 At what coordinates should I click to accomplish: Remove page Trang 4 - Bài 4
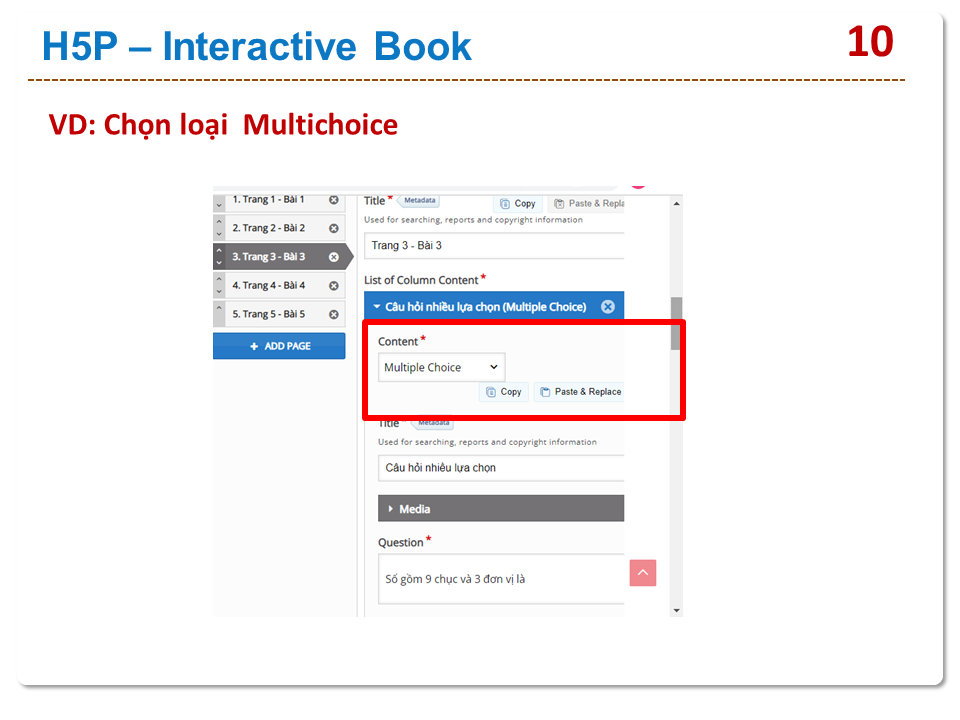(x=334, y=286)
